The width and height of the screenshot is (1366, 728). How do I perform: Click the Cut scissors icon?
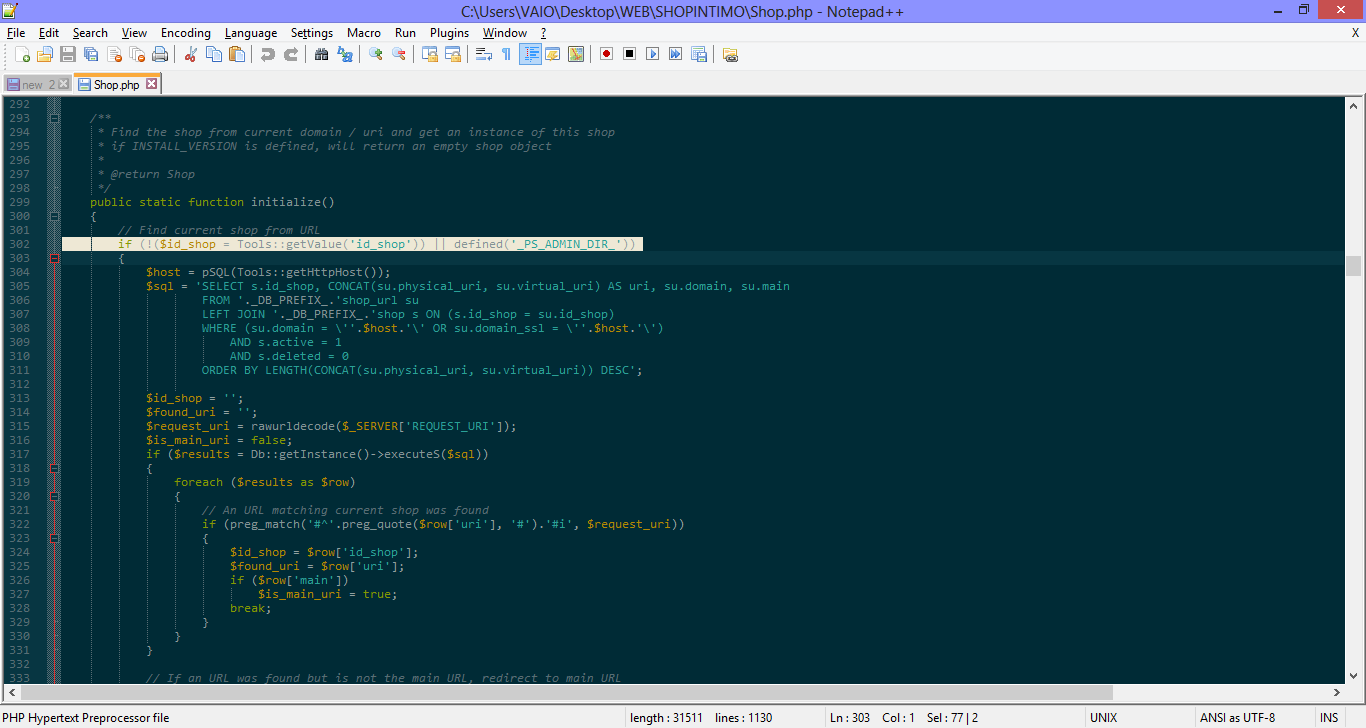coord(190,54)
